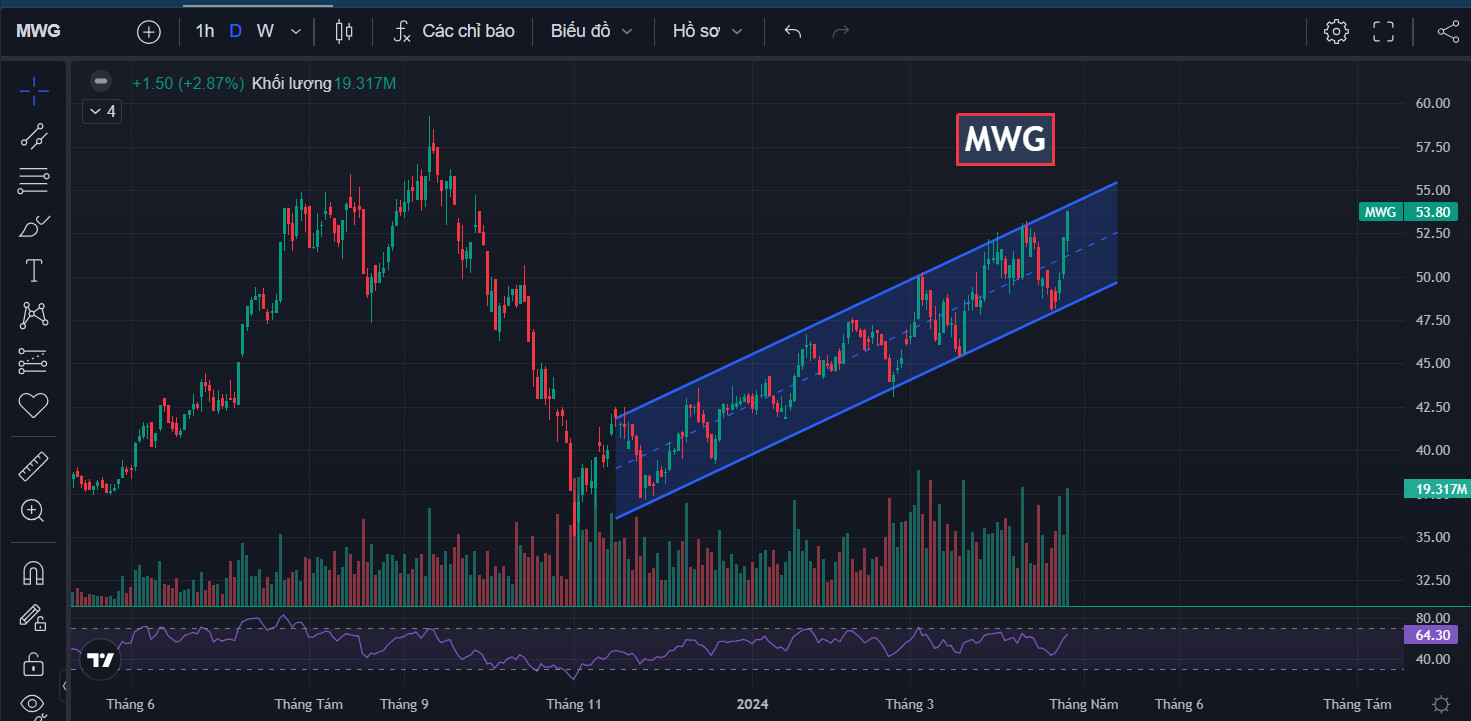This screenshot has width=1471, height=721.
Task: Click the TradingView logo
Action: (100, 661)
